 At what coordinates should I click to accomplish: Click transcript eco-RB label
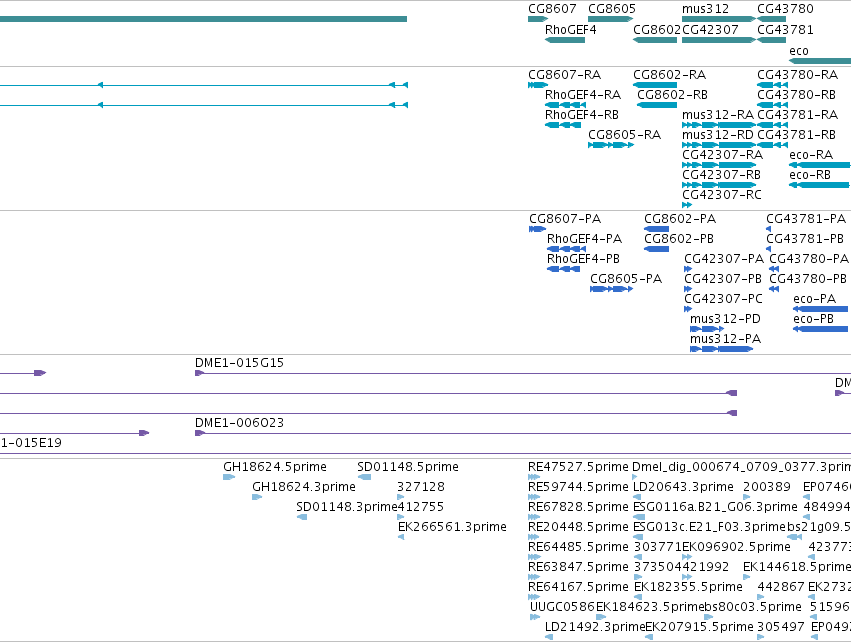coord(810,175)
